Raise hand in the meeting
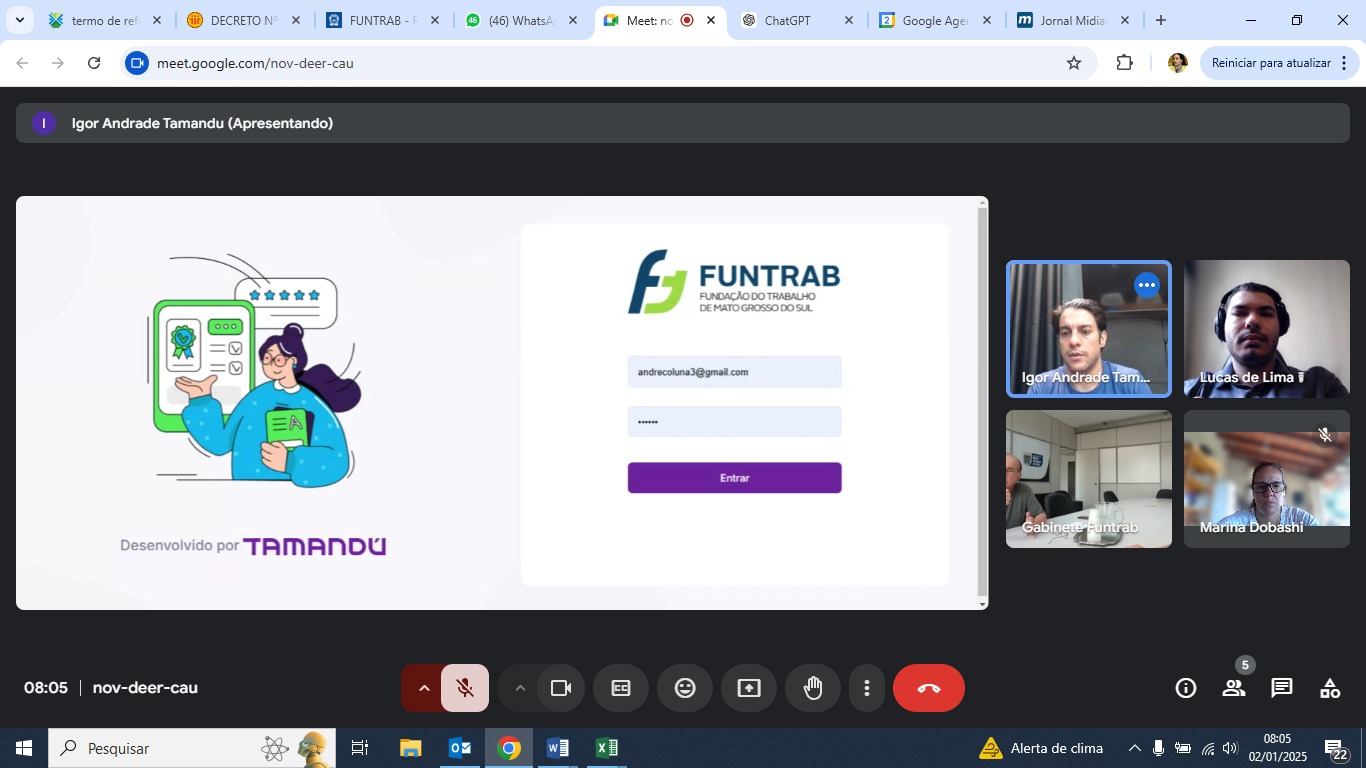1366x768 pixels. point(813,688)
